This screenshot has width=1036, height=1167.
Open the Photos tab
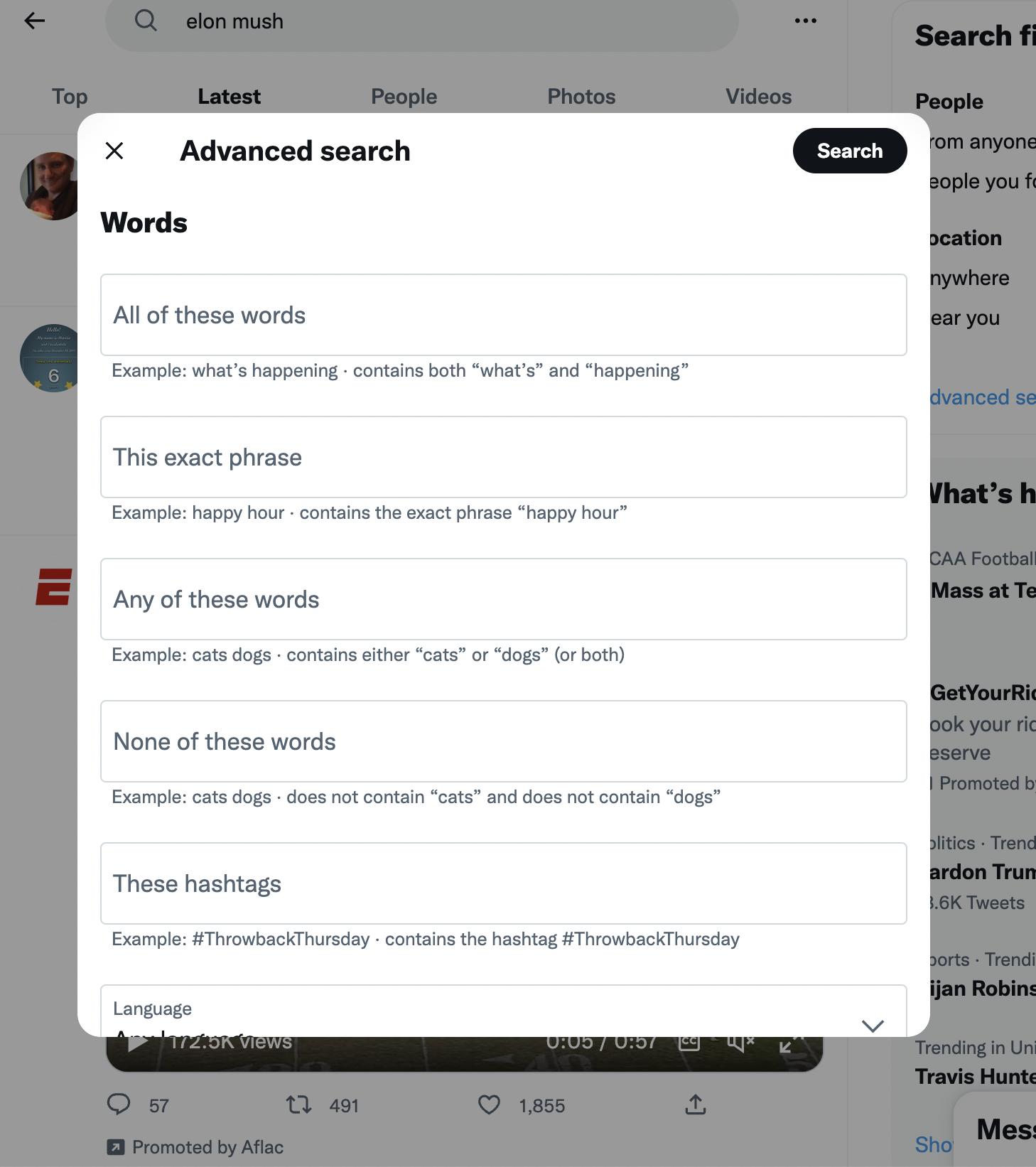[581, 97]
